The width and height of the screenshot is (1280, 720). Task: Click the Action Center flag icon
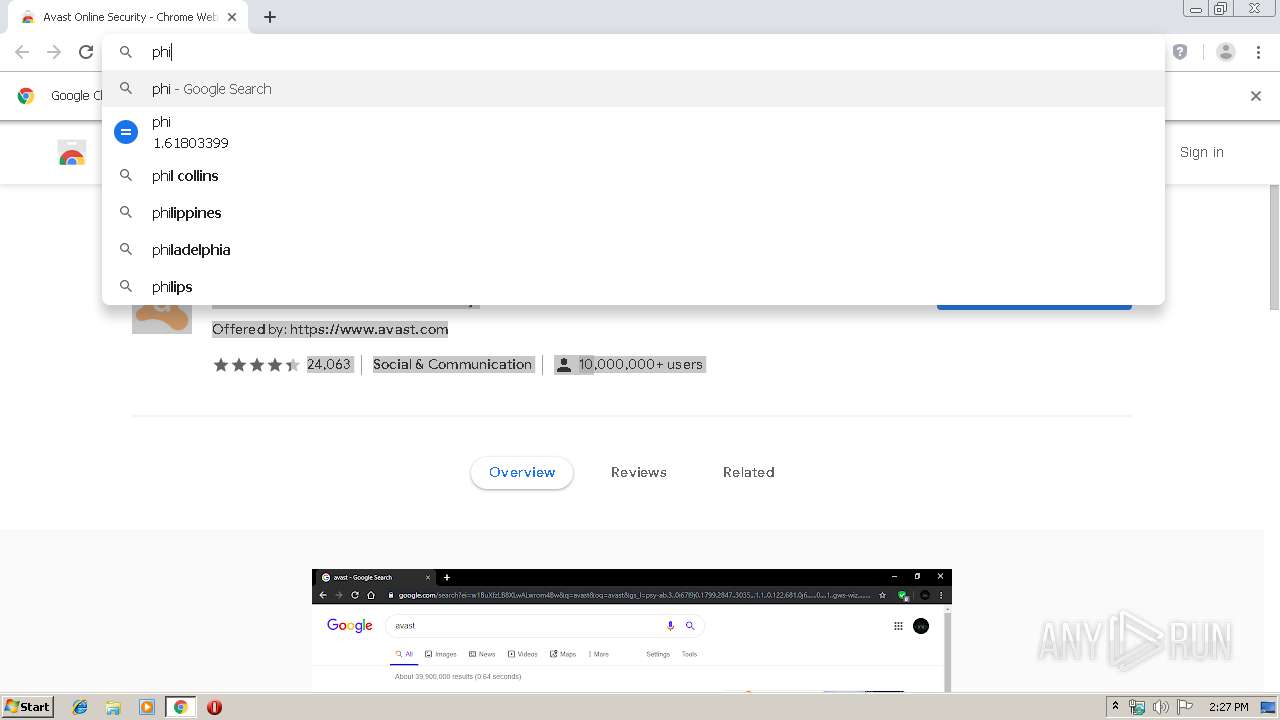[1185, 707]
